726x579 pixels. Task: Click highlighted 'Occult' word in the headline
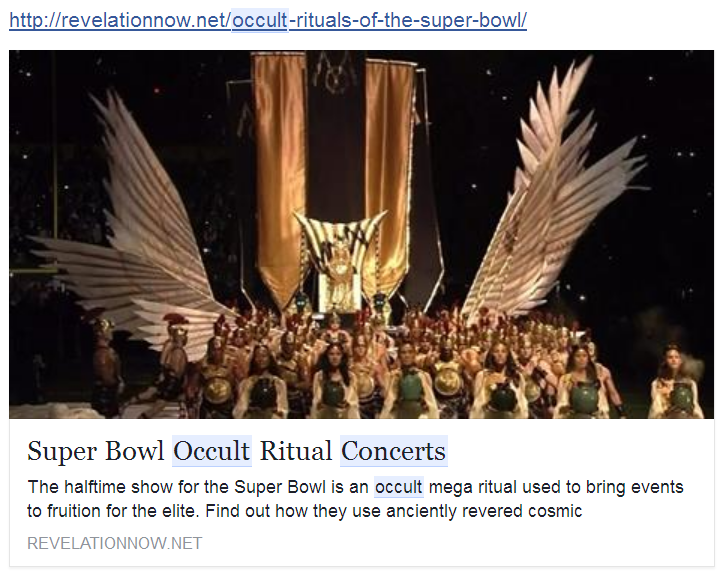point(212,450)
